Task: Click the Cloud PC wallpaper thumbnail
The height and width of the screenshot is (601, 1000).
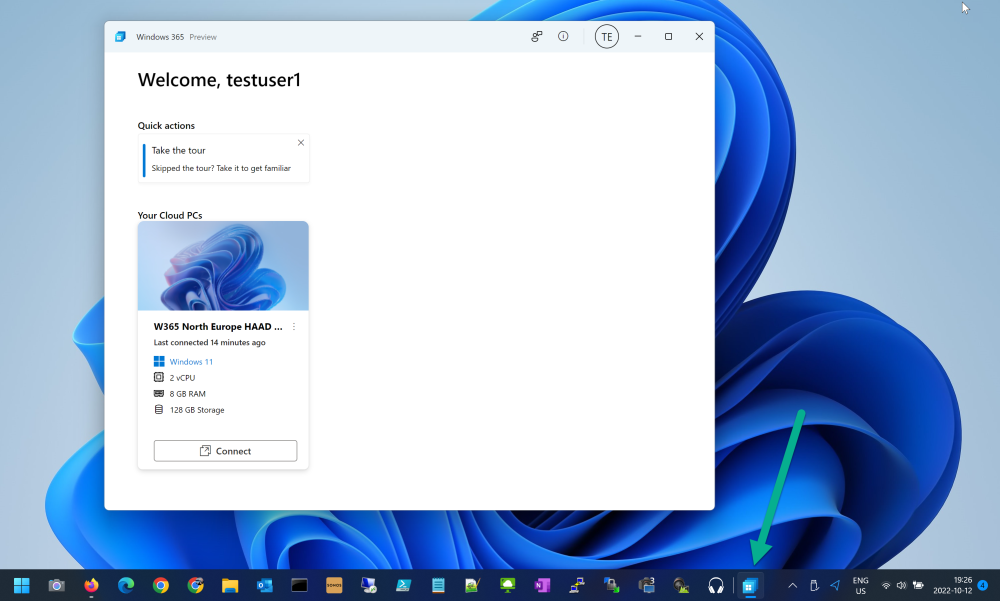Action: pos(223,266)
